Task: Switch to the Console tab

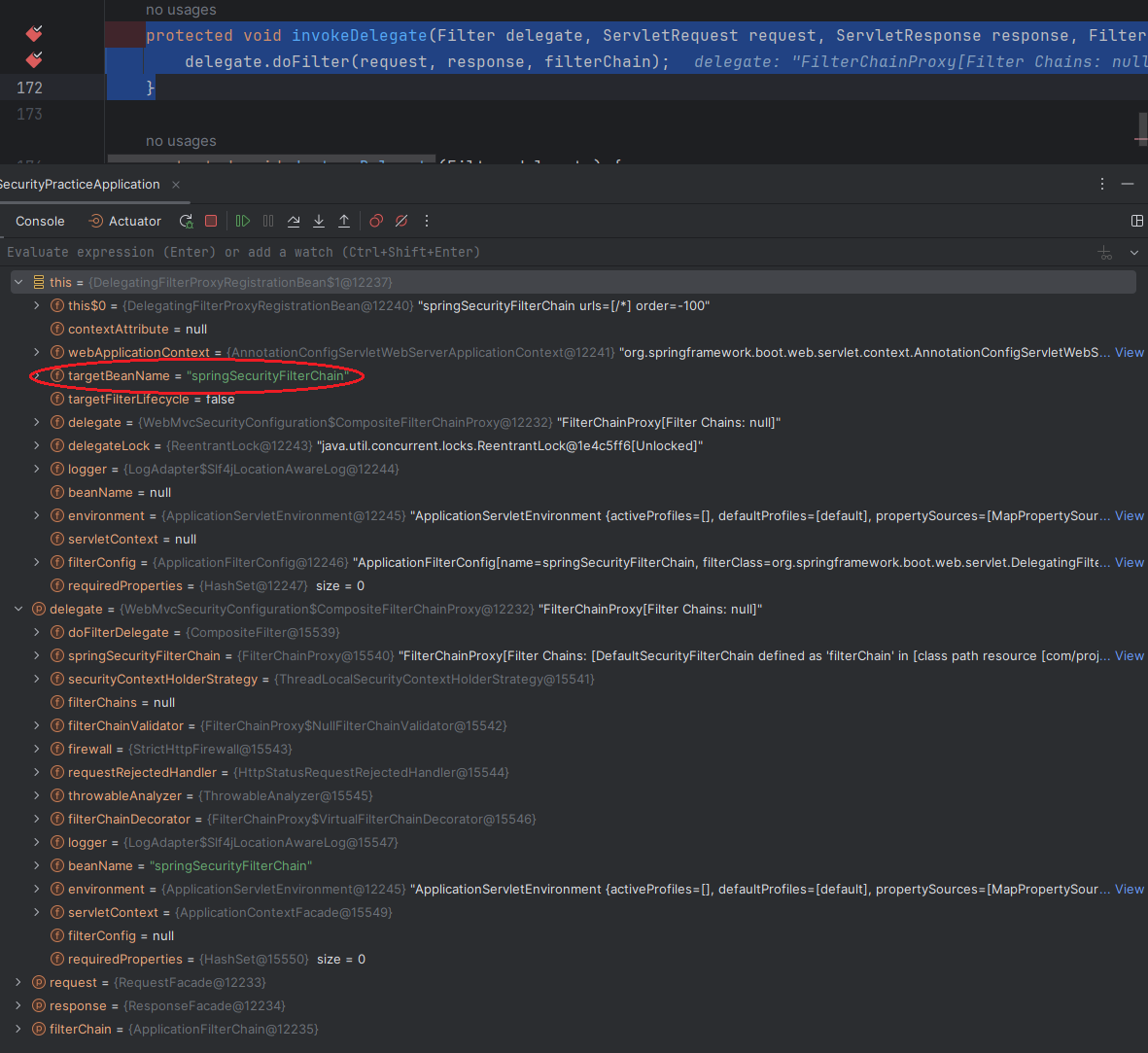Action: tap(39, 221)
